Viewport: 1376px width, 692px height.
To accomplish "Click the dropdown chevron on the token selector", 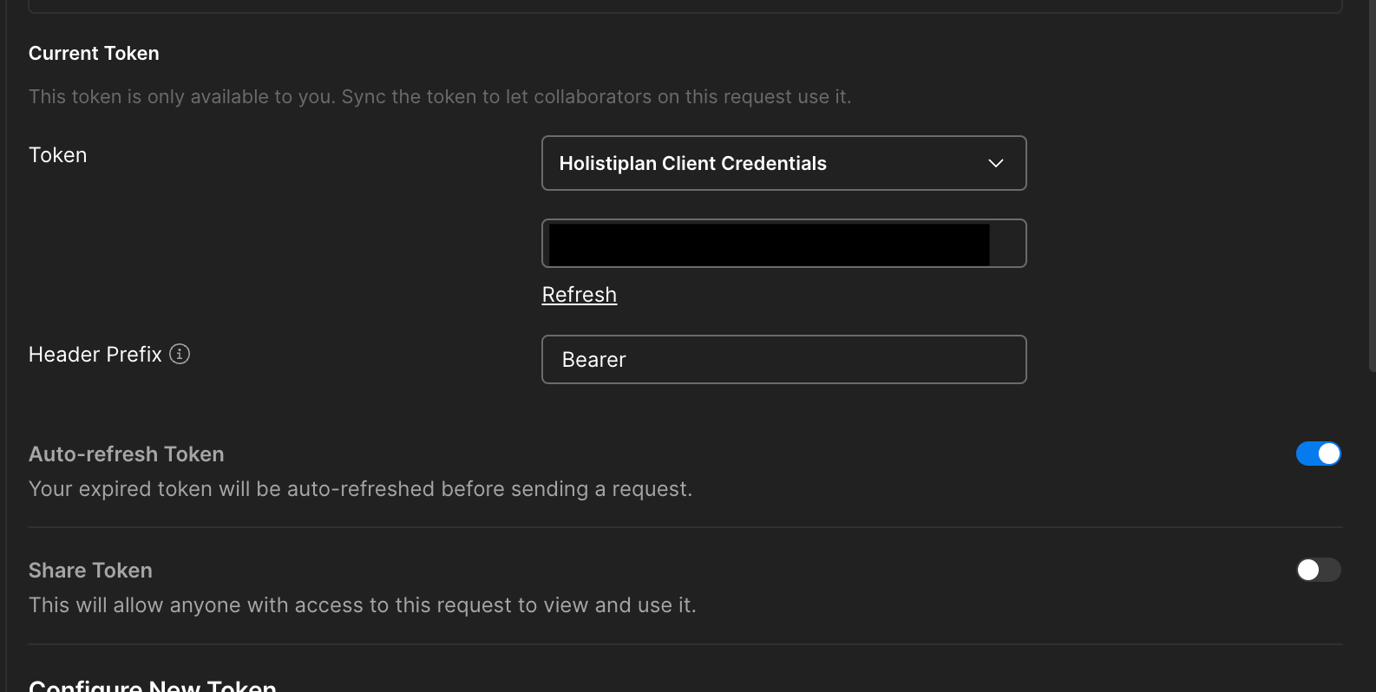I will (995, 162).
